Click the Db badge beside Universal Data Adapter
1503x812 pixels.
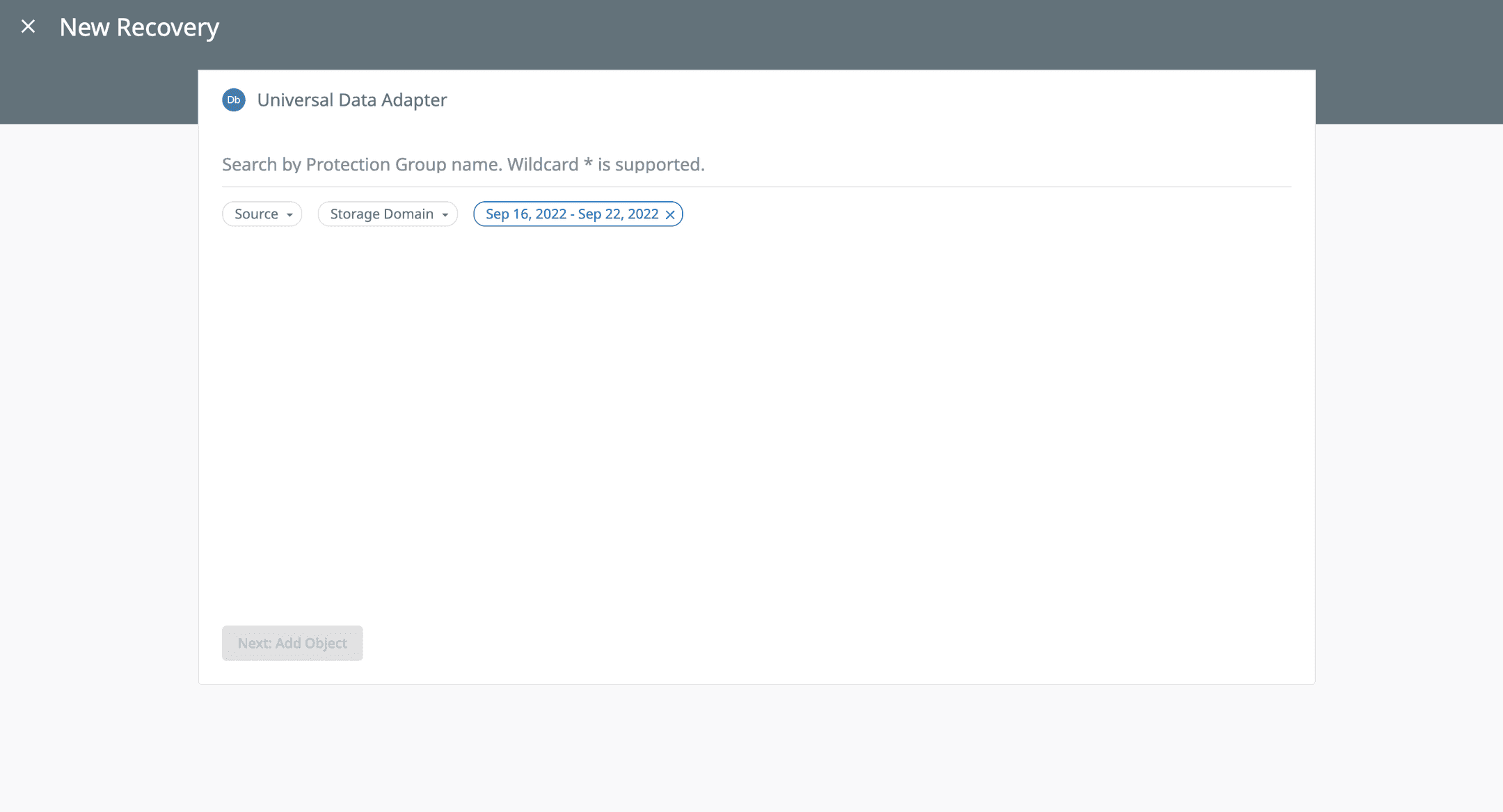[234, 99]
